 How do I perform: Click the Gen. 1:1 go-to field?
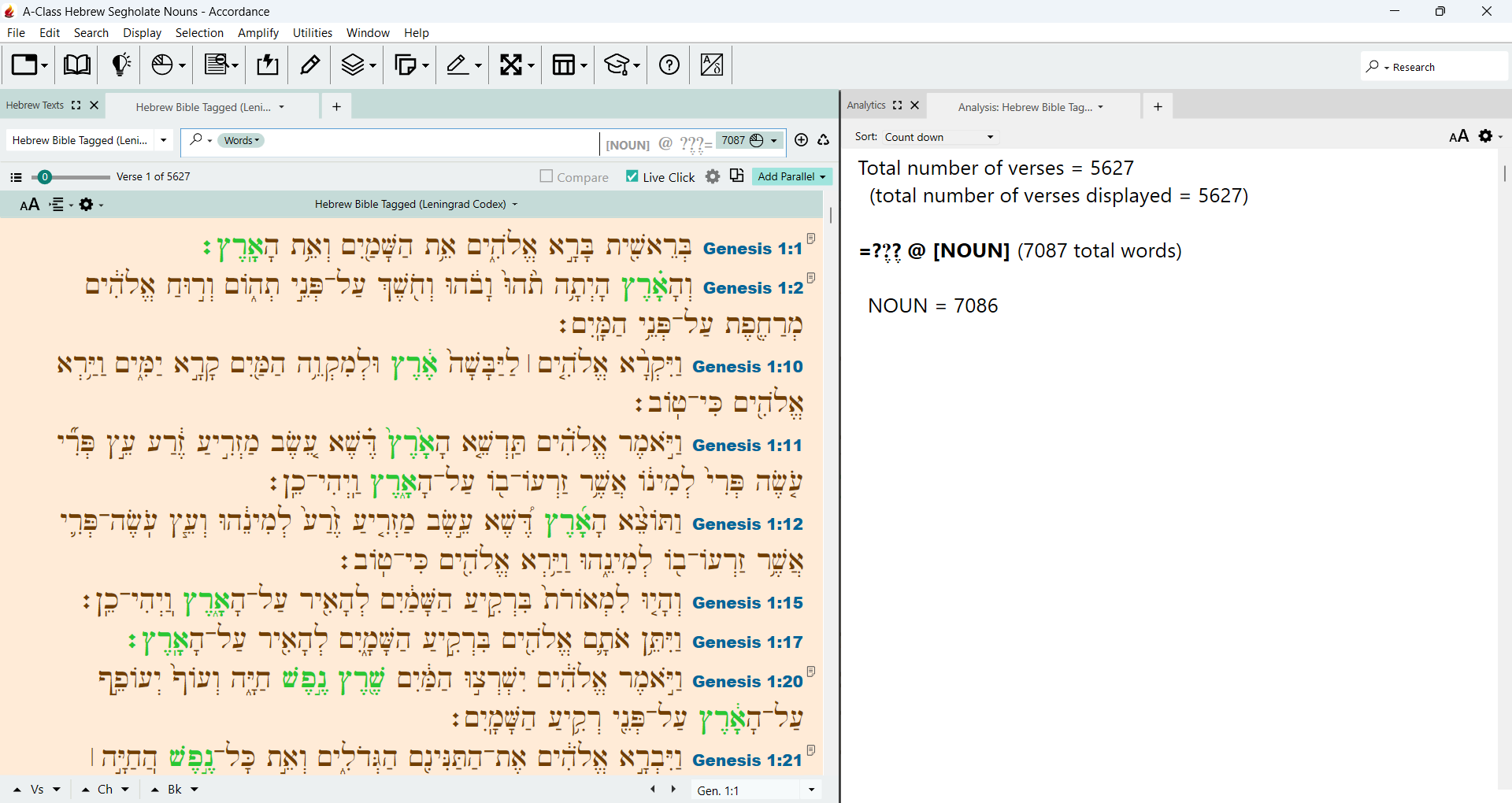(x=745, y=790)
